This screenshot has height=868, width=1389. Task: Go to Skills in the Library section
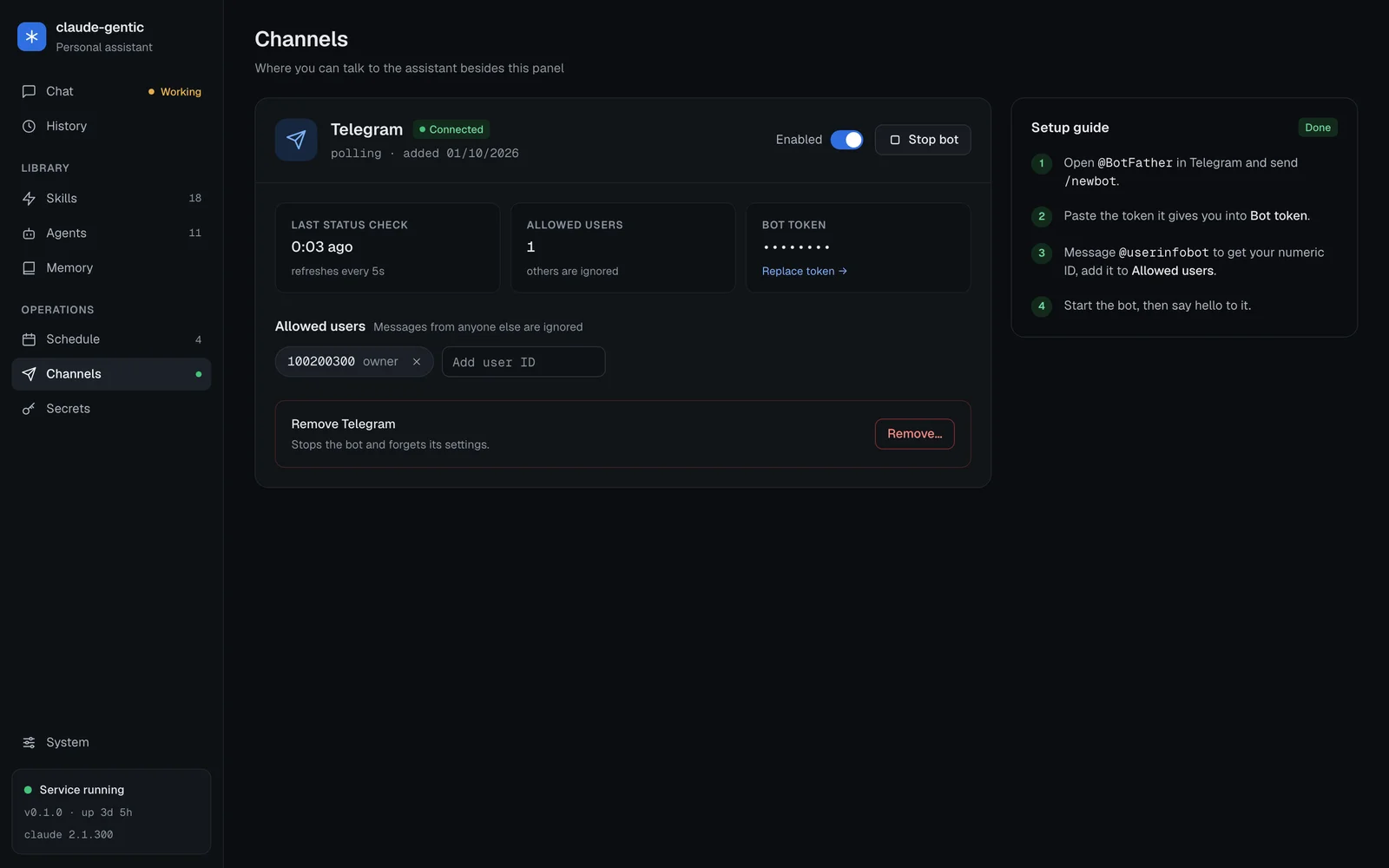111,199
